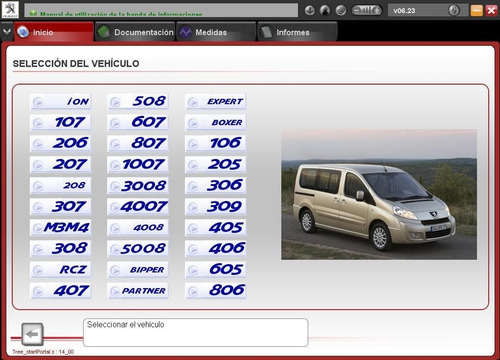Choose the Expert vehicle

tap(216, 102)
